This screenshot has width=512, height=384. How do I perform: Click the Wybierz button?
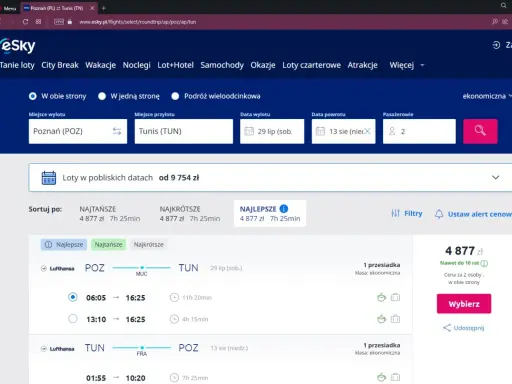tap(464, 304)
